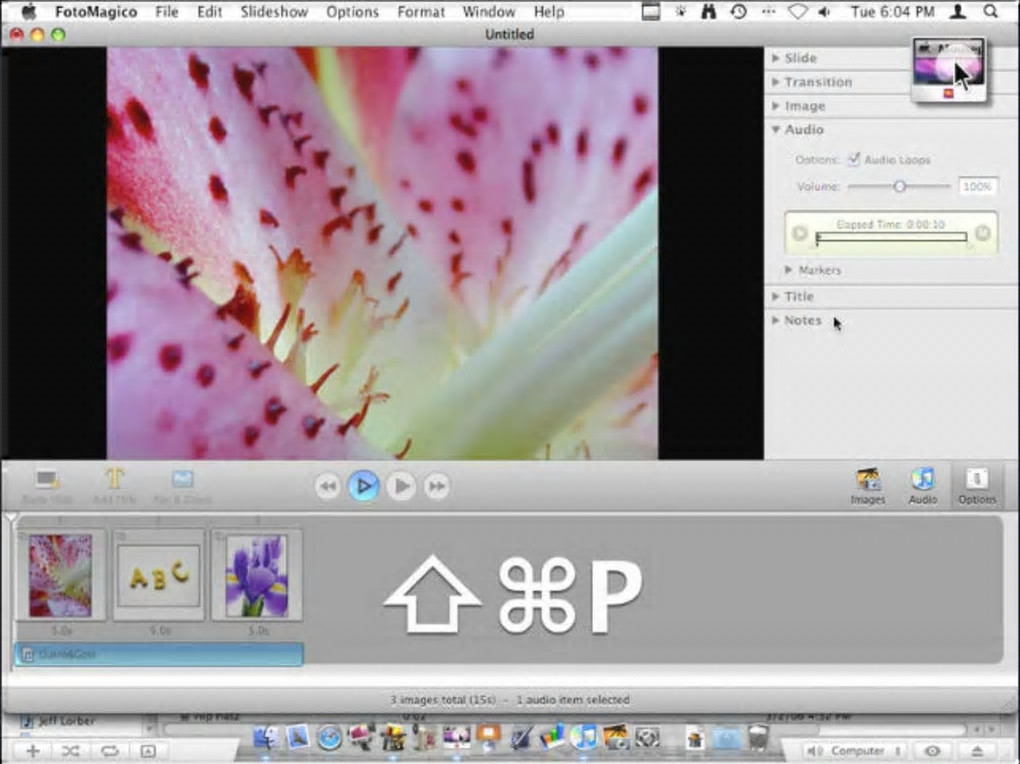
Task: Open iTunes from the Dock
Action: 584,738
